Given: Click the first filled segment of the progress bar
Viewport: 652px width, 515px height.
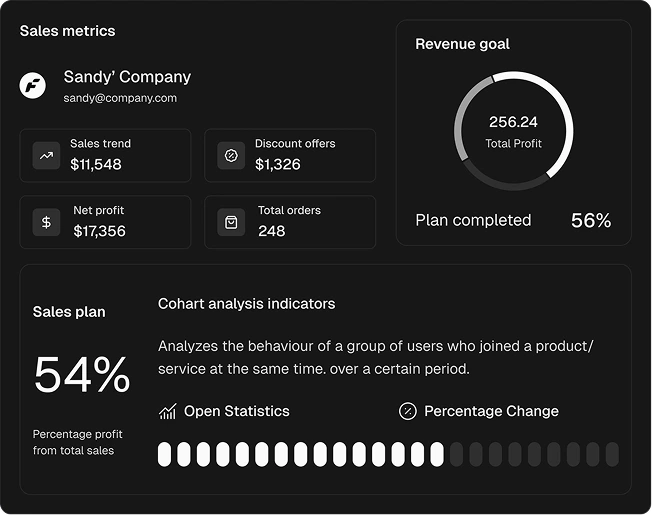Looking at the screenshot, I should 164,454.
